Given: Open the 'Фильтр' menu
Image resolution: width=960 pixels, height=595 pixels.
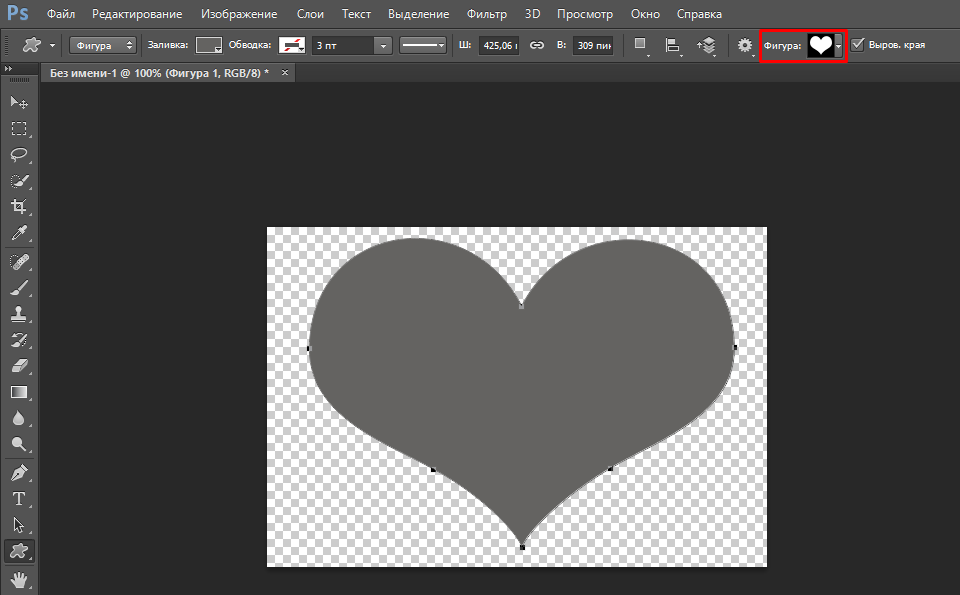Looking at the screenshot, I should 486,15.
